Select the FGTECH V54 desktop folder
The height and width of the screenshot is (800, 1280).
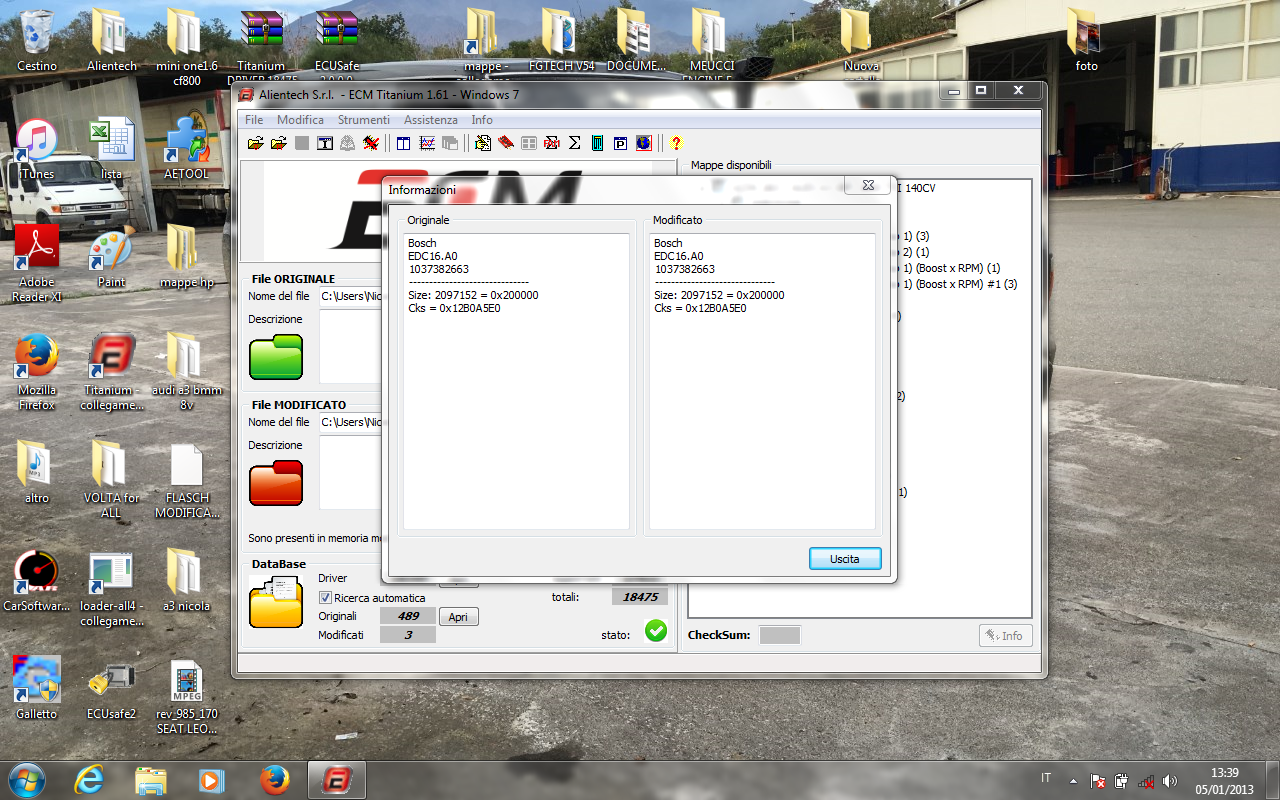point(561,40)
